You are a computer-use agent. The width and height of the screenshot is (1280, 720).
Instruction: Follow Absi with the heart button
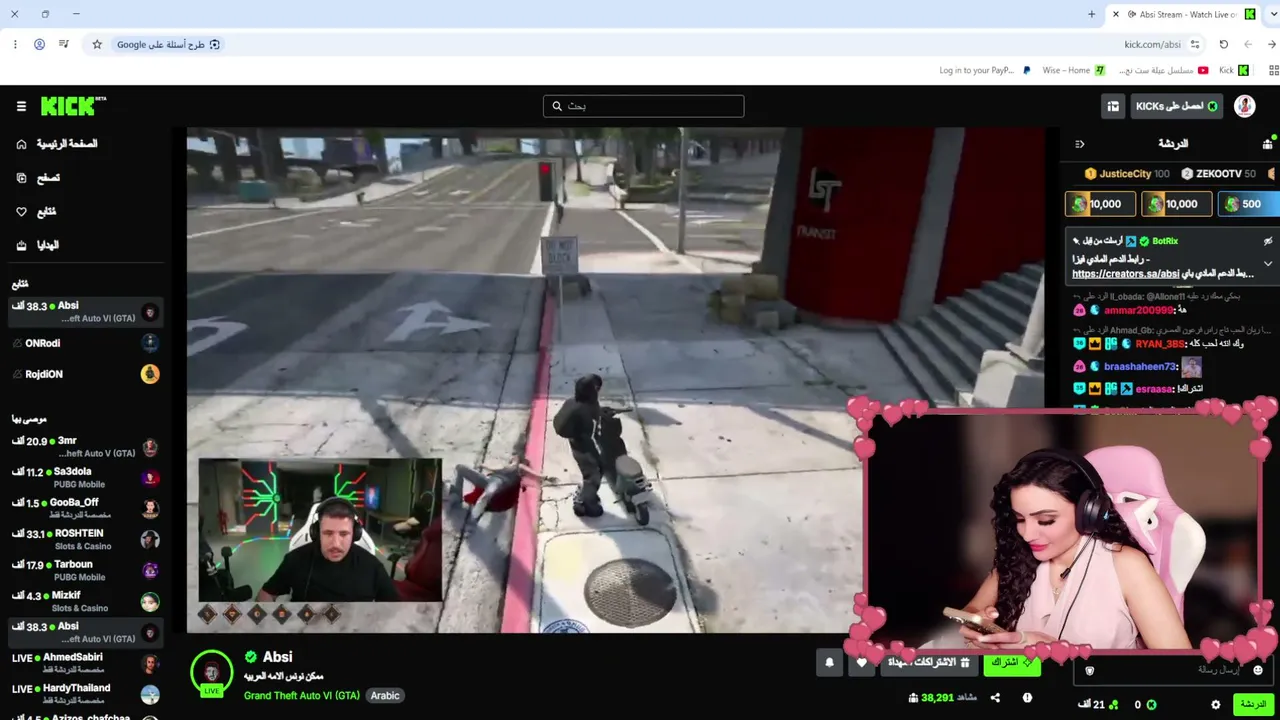coord(862,662)
